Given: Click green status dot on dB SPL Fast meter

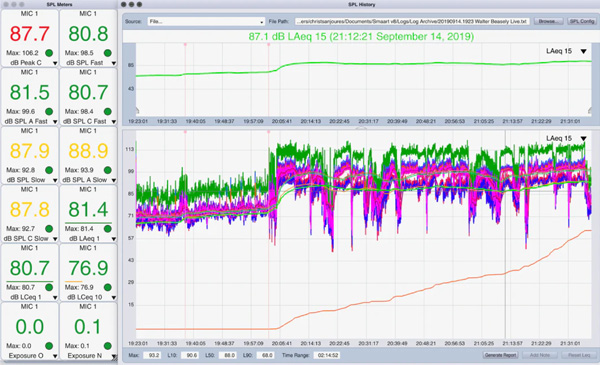Looking at the screenshot, I should click(x=108, y=53).
